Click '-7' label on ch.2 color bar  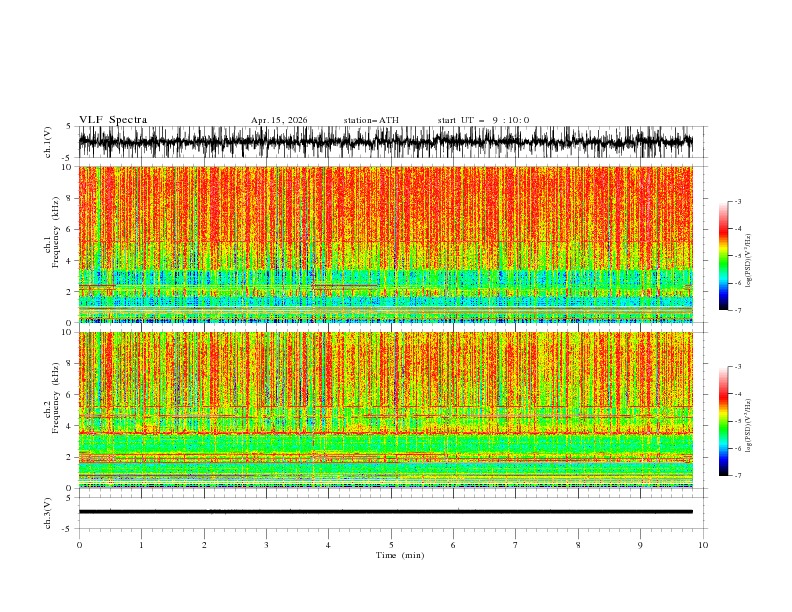737,476
